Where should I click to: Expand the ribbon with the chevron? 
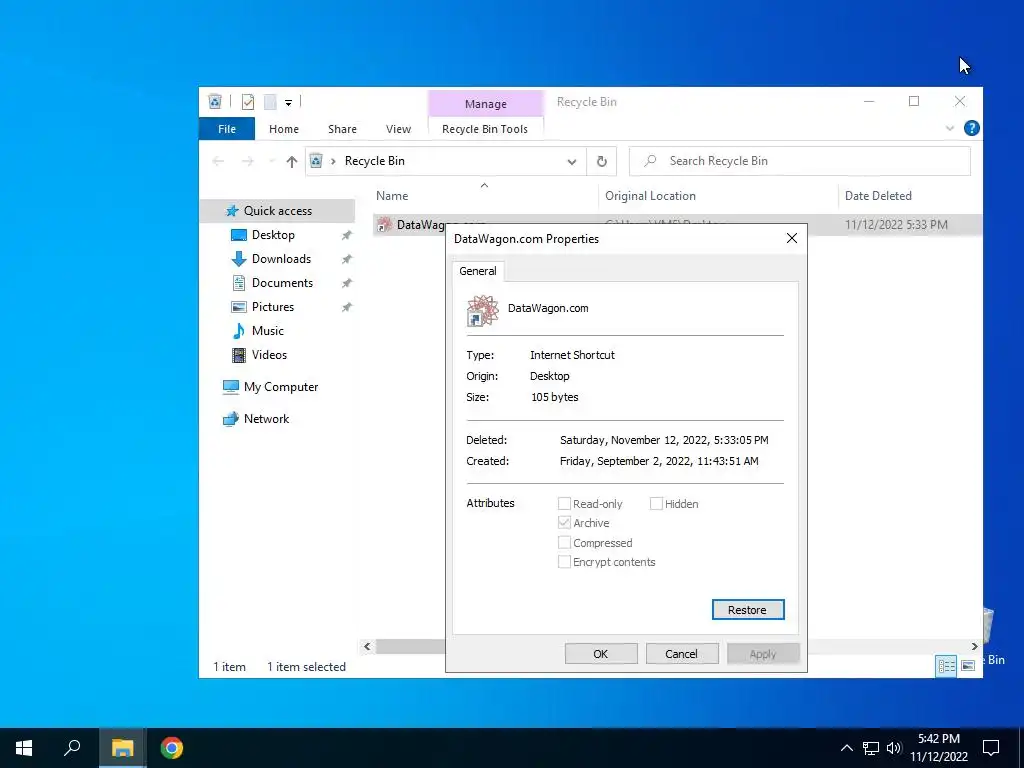point(950,129)
